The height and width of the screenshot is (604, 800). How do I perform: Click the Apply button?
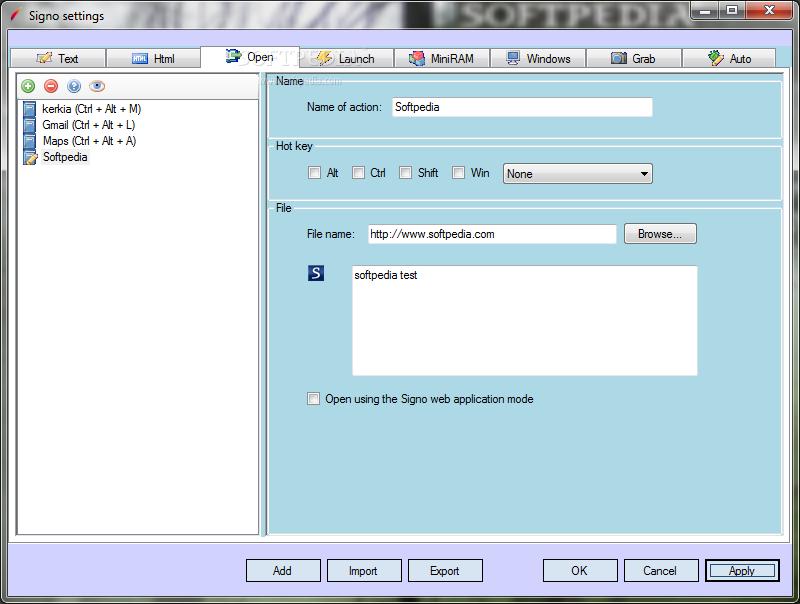point(742,570)
